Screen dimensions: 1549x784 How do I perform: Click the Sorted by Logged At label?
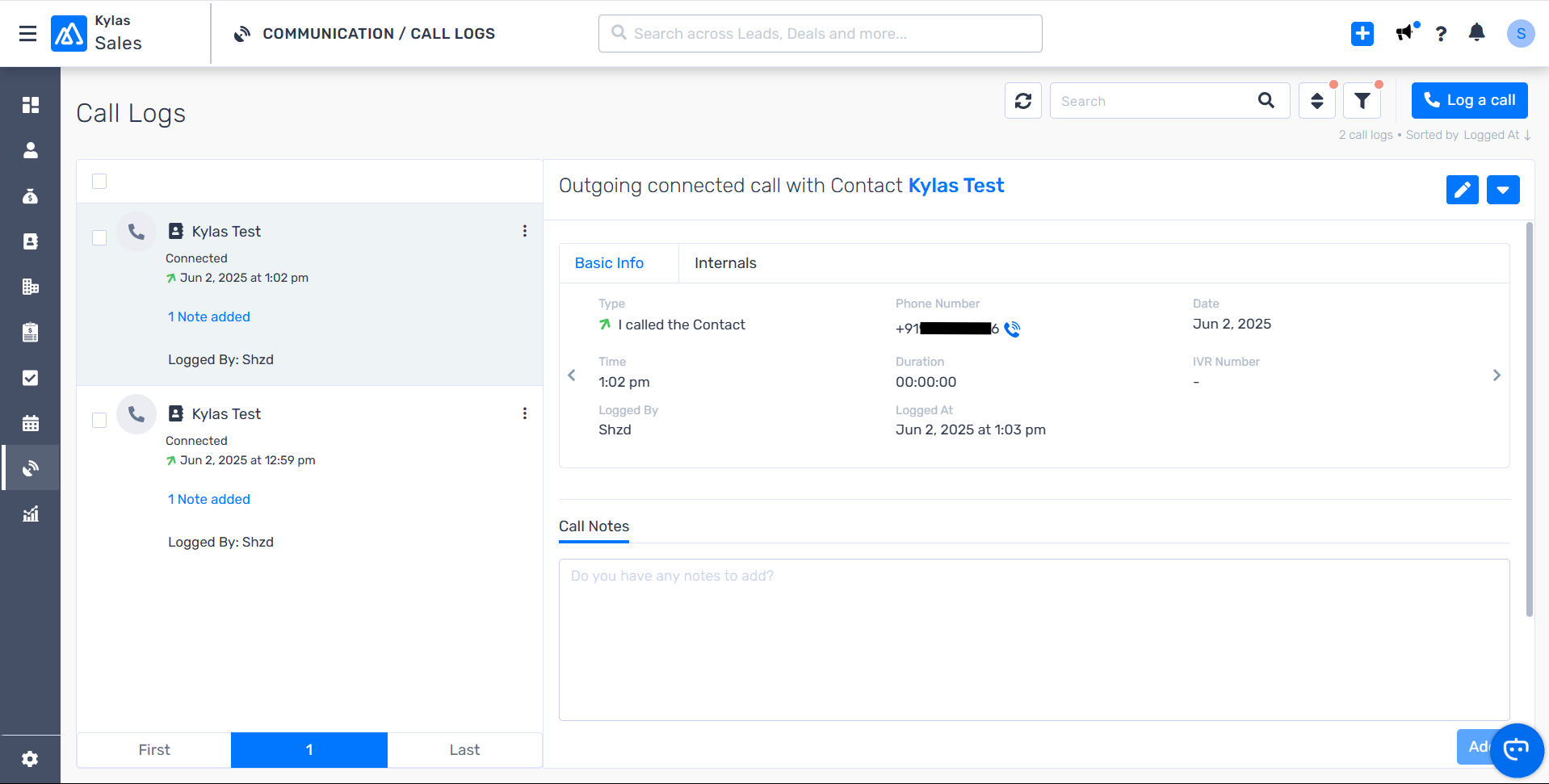point(1467,135)
